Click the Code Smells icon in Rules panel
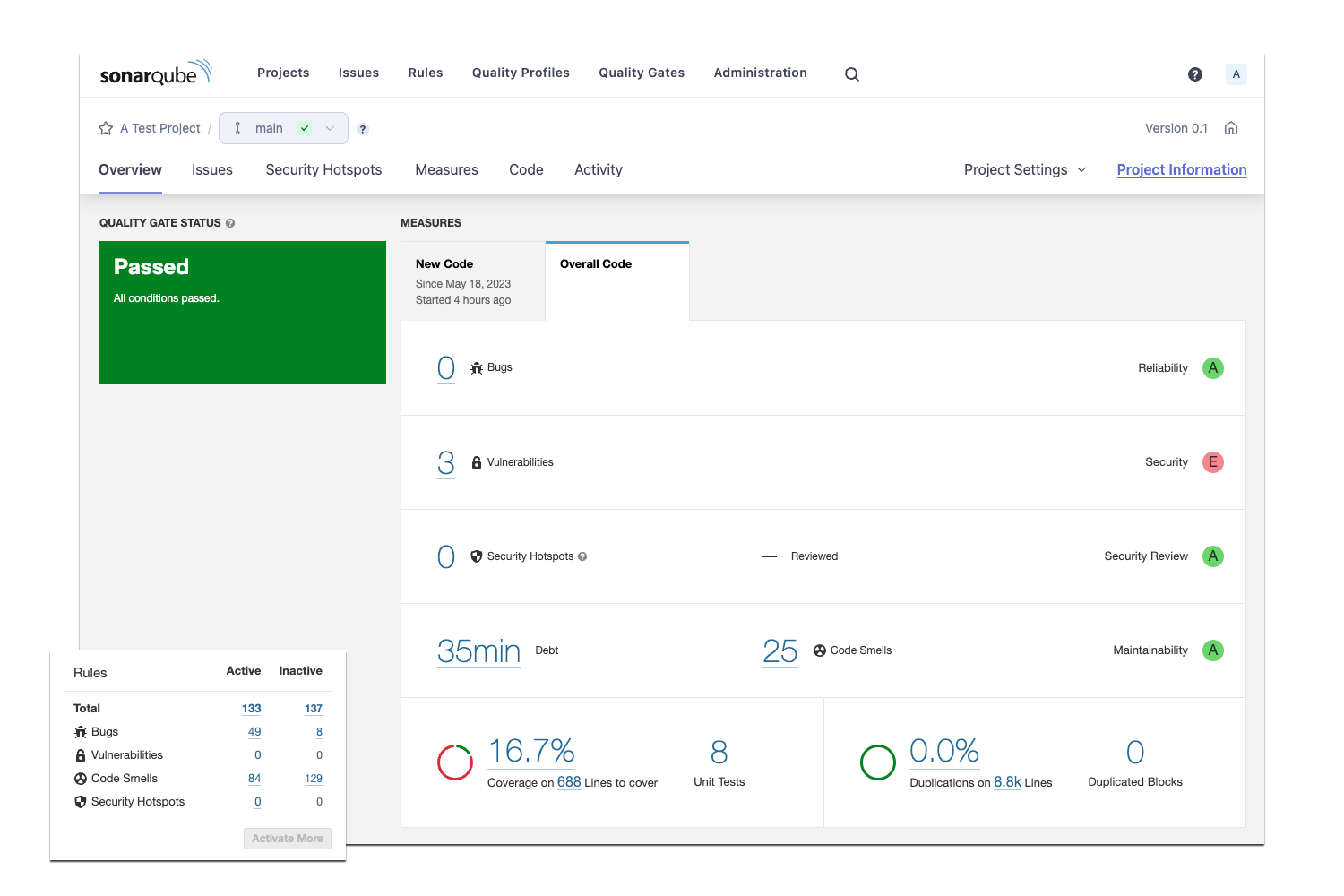This screenshot has width=1344, height=896. pyautogui.click(x=81, y=779)
